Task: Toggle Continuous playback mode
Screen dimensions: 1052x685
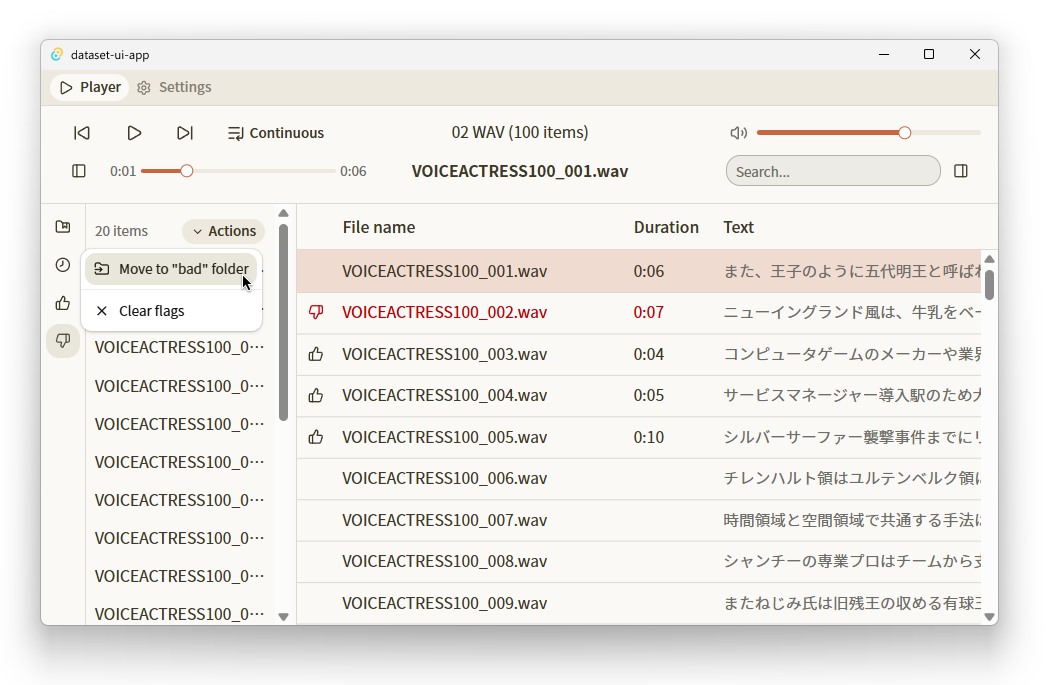Action: point(276,133)
